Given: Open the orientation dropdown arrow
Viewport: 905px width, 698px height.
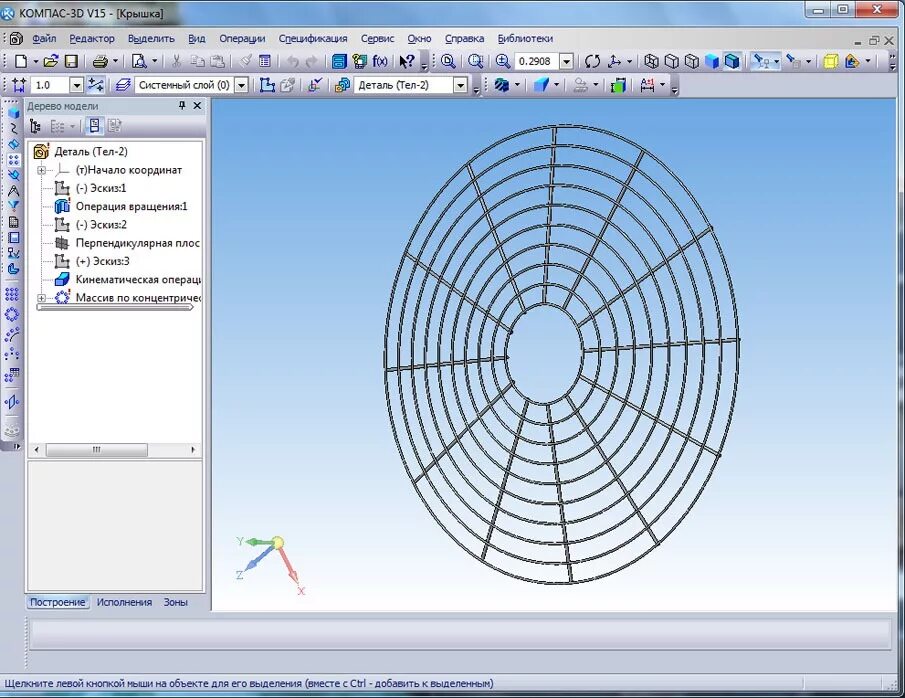Looking at the screenshot, I should tap(629, 61).
